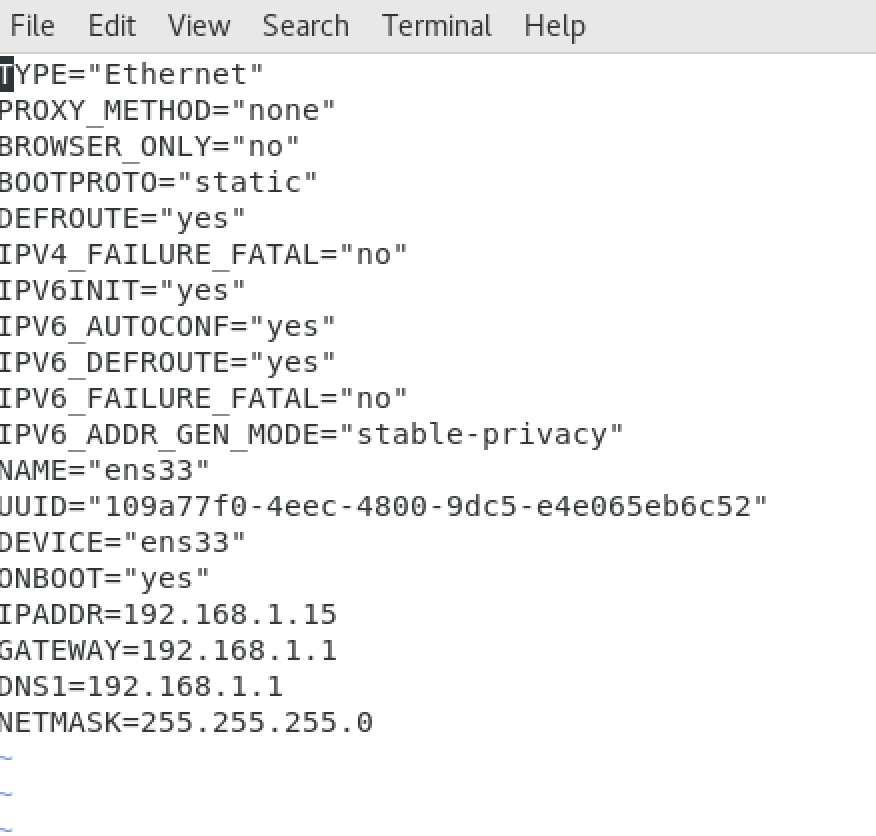Click the IPADDR=192.168.1.15 line

point(168,615)
